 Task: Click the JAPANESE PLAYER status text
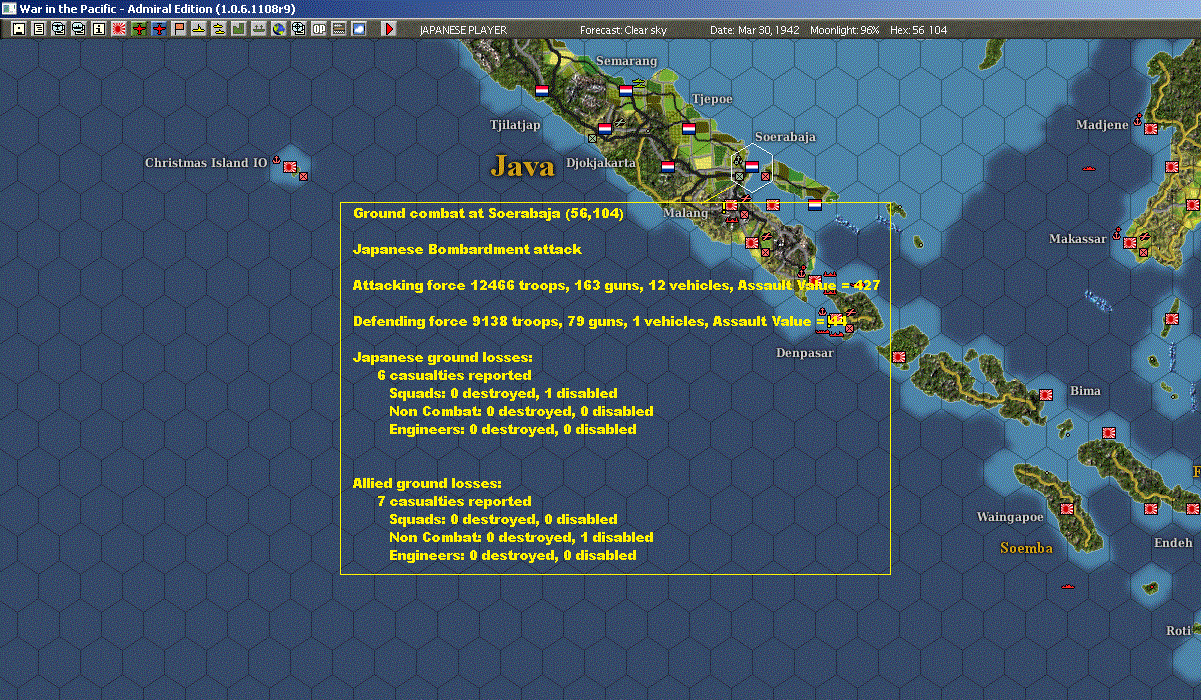pos(463,30)
